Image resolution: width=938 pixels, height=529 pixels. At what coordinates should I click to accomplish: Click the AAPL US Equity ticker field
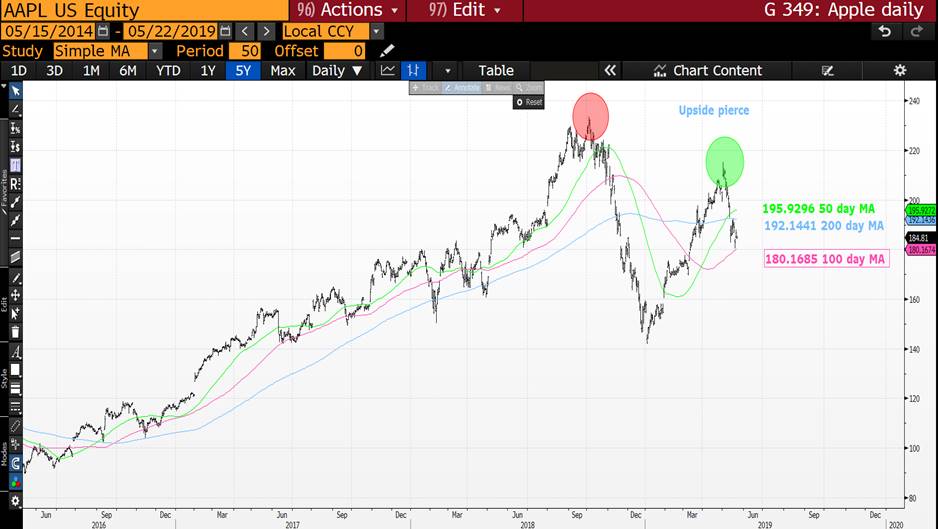tap(144, 10)
